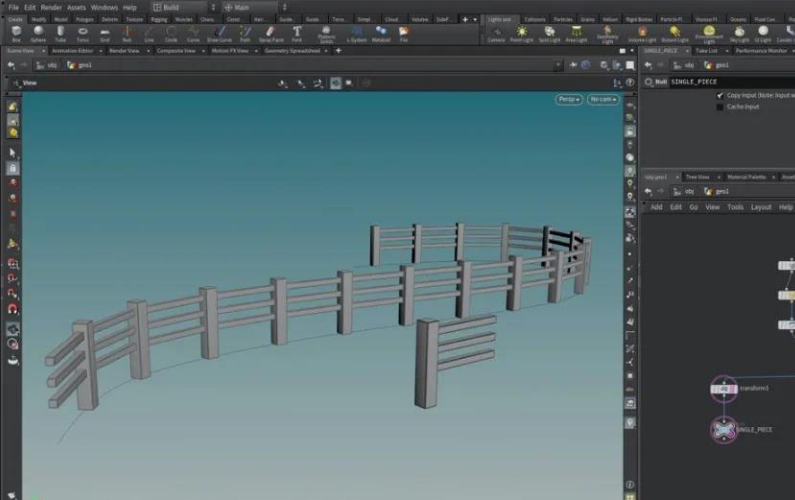
Task: Open the Persp viewport dropdown
Action: (x=569, y=99)
